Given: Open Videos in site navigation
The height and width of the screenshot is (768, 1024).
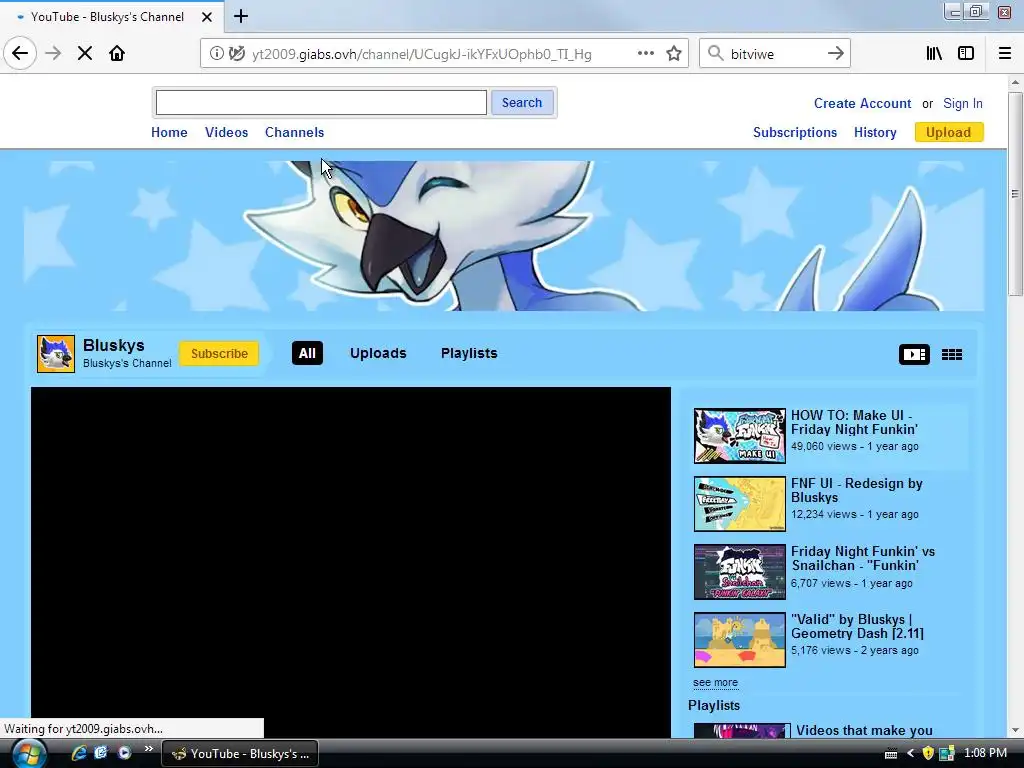Looking at the screenshot, I should click(x=227, y=133).
